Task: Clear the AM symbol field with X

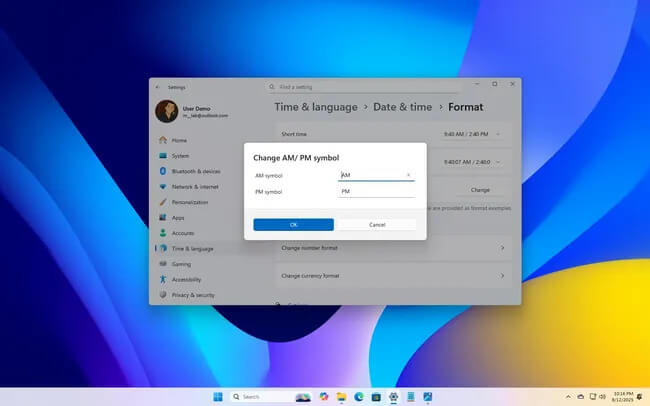Action: click(x=408, y=175)
